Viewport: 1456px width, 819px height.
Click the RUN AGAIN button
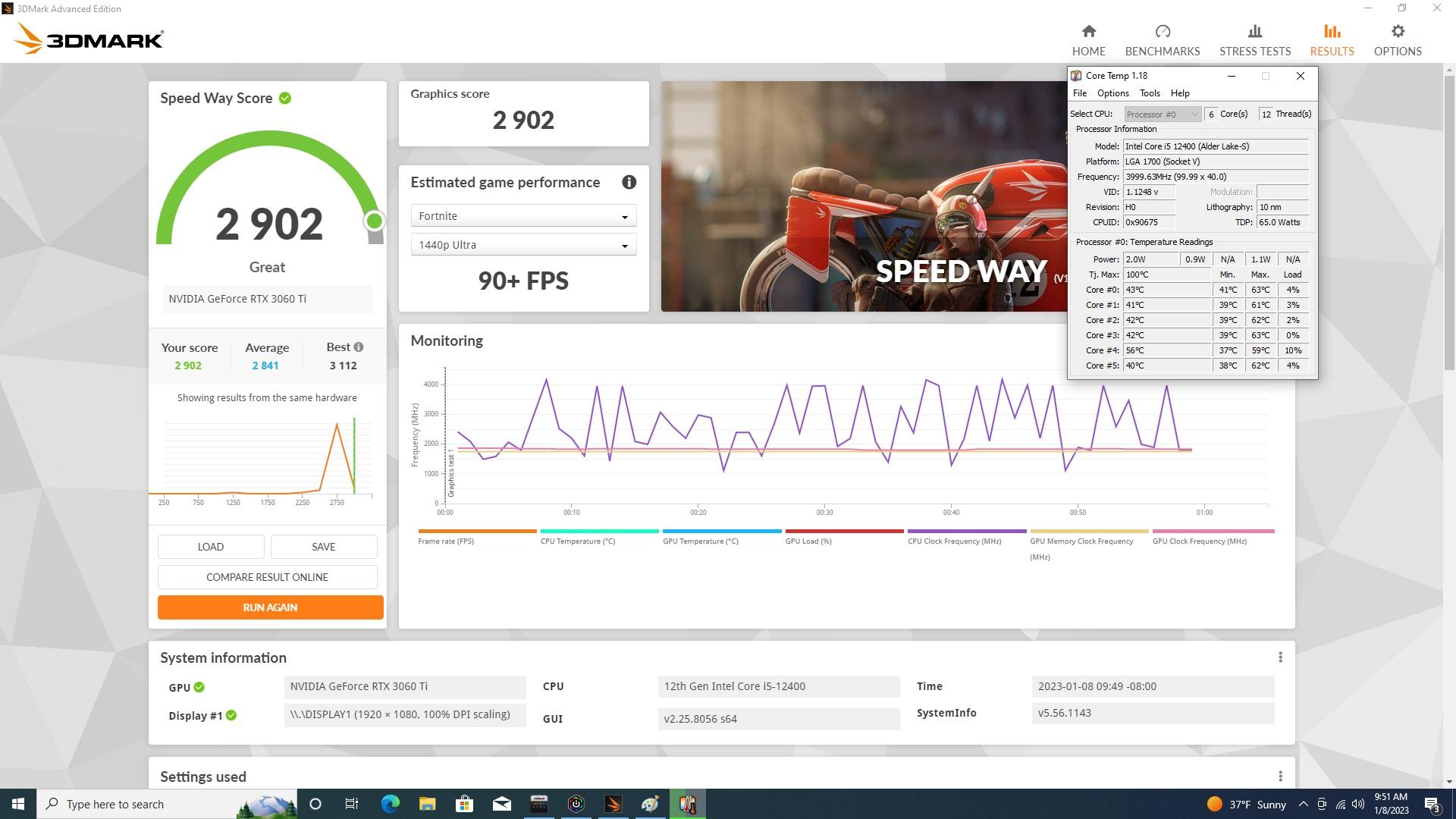coord(270,607)
